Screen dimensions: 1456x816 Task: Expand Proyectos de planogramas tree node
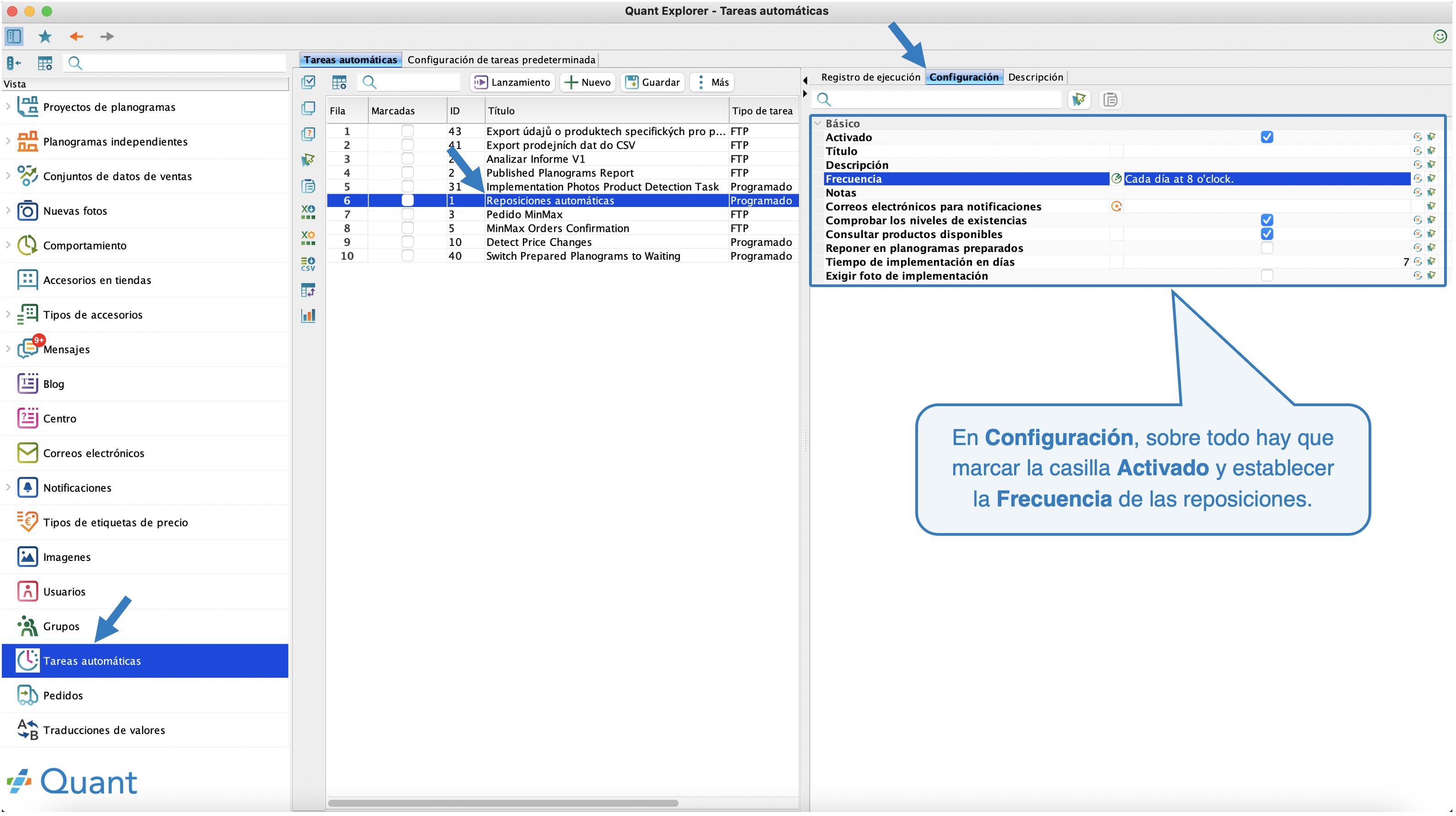8,106
